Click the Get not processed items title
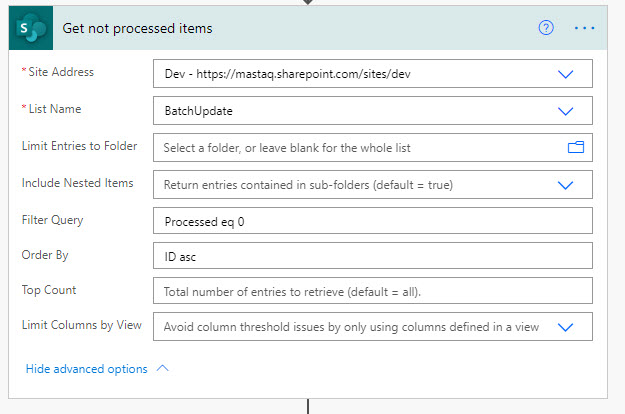This screenshot has width=625, height=414. [138, 28]
